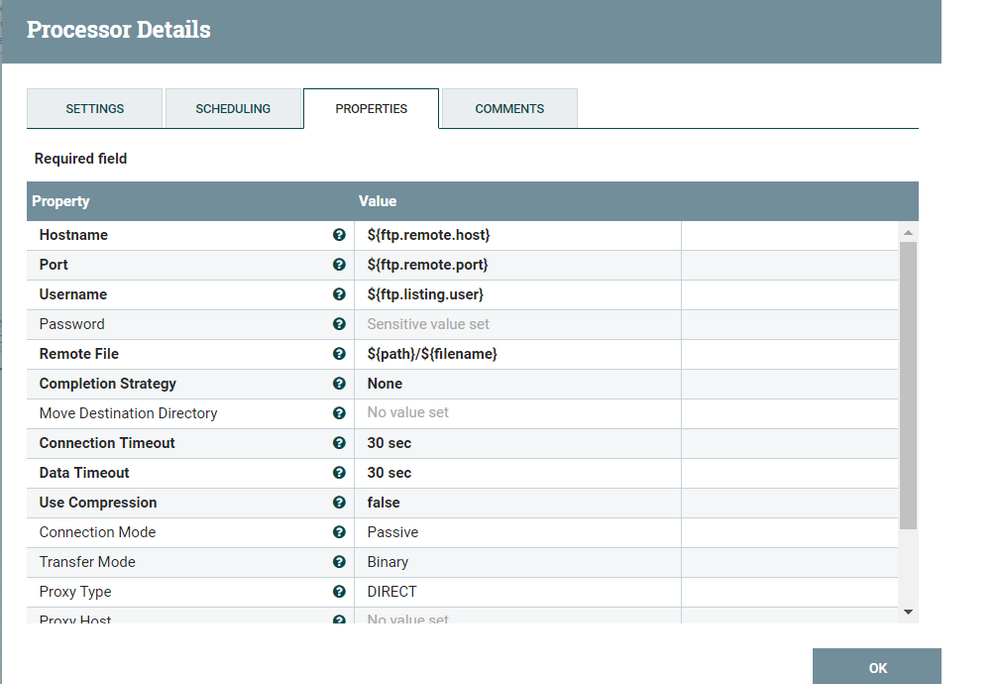Open help icon for Use Compression

pos(339,502)
